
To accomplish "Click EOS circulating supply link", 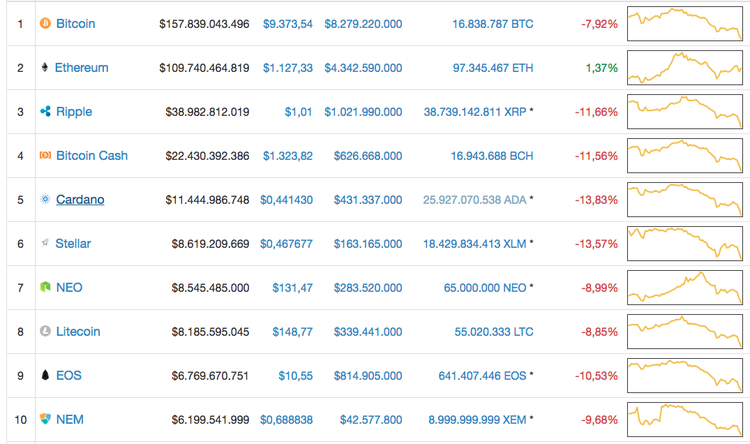I will 480,375.
